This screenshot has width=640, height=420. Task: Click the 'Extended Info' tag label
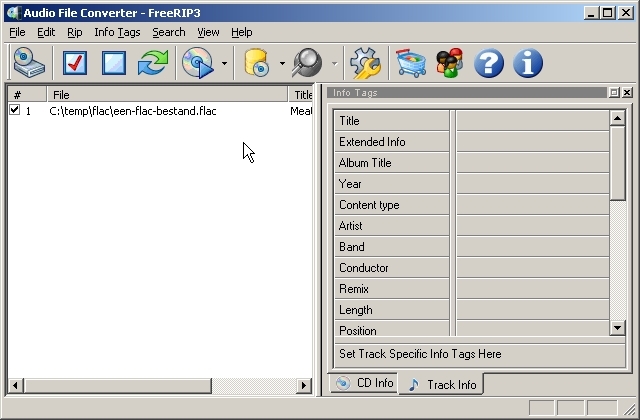coord(372,142)
